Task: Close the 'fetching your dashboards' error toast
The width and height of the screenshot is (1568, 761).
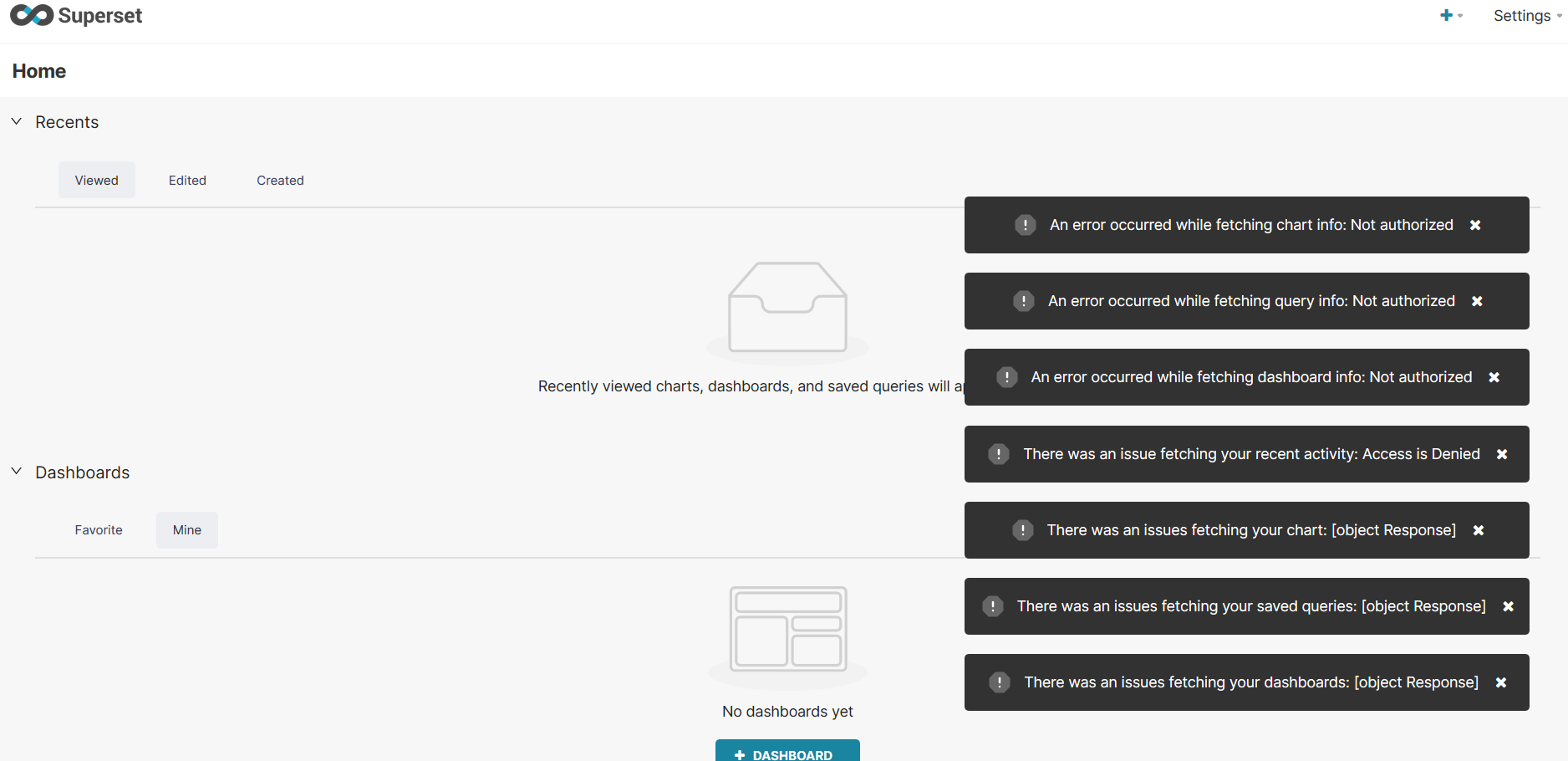Action: [x=1501, y=682]
